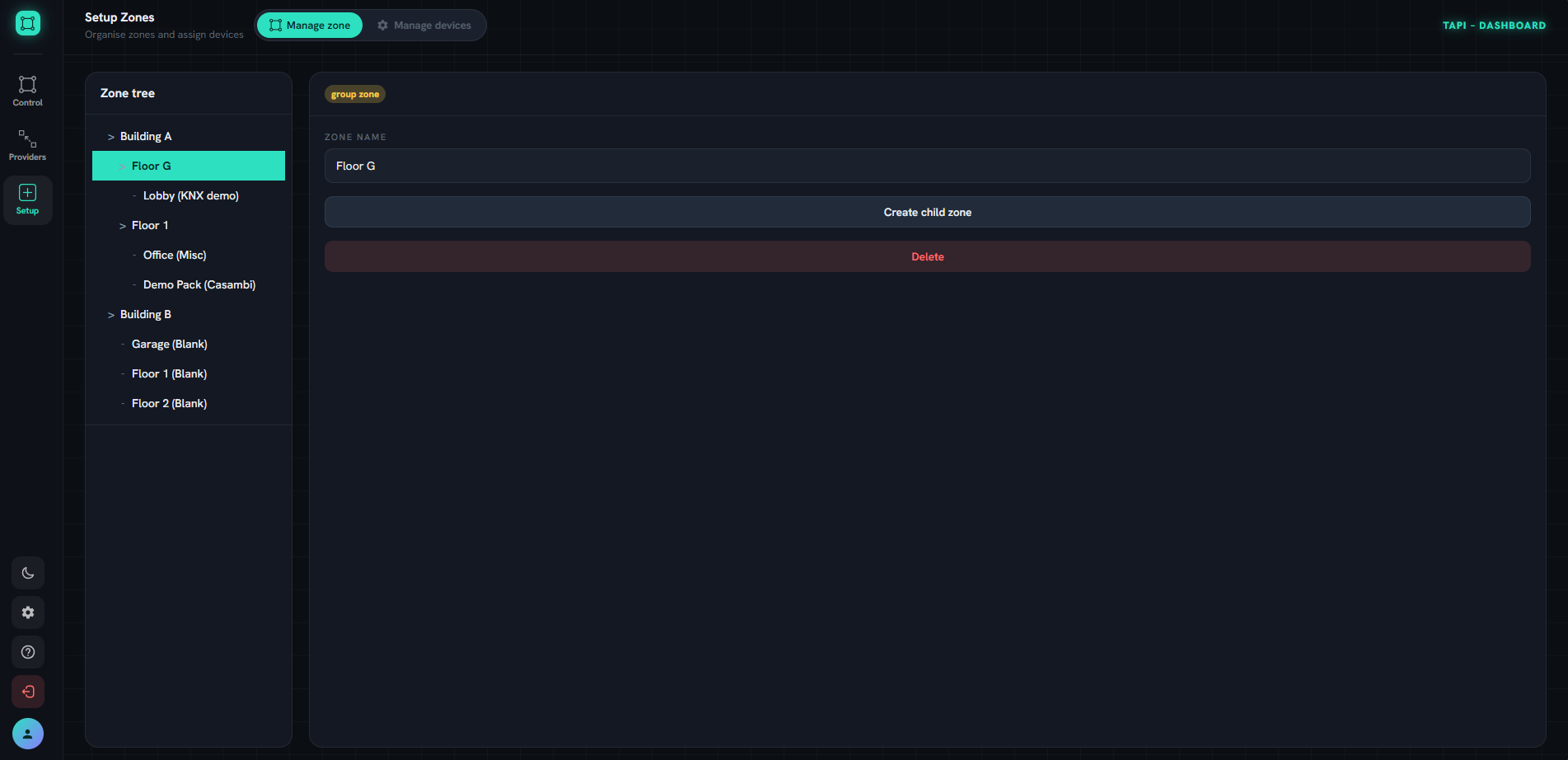Click the red Delete button
1568x760 pixels.
[x=928, y=256]
